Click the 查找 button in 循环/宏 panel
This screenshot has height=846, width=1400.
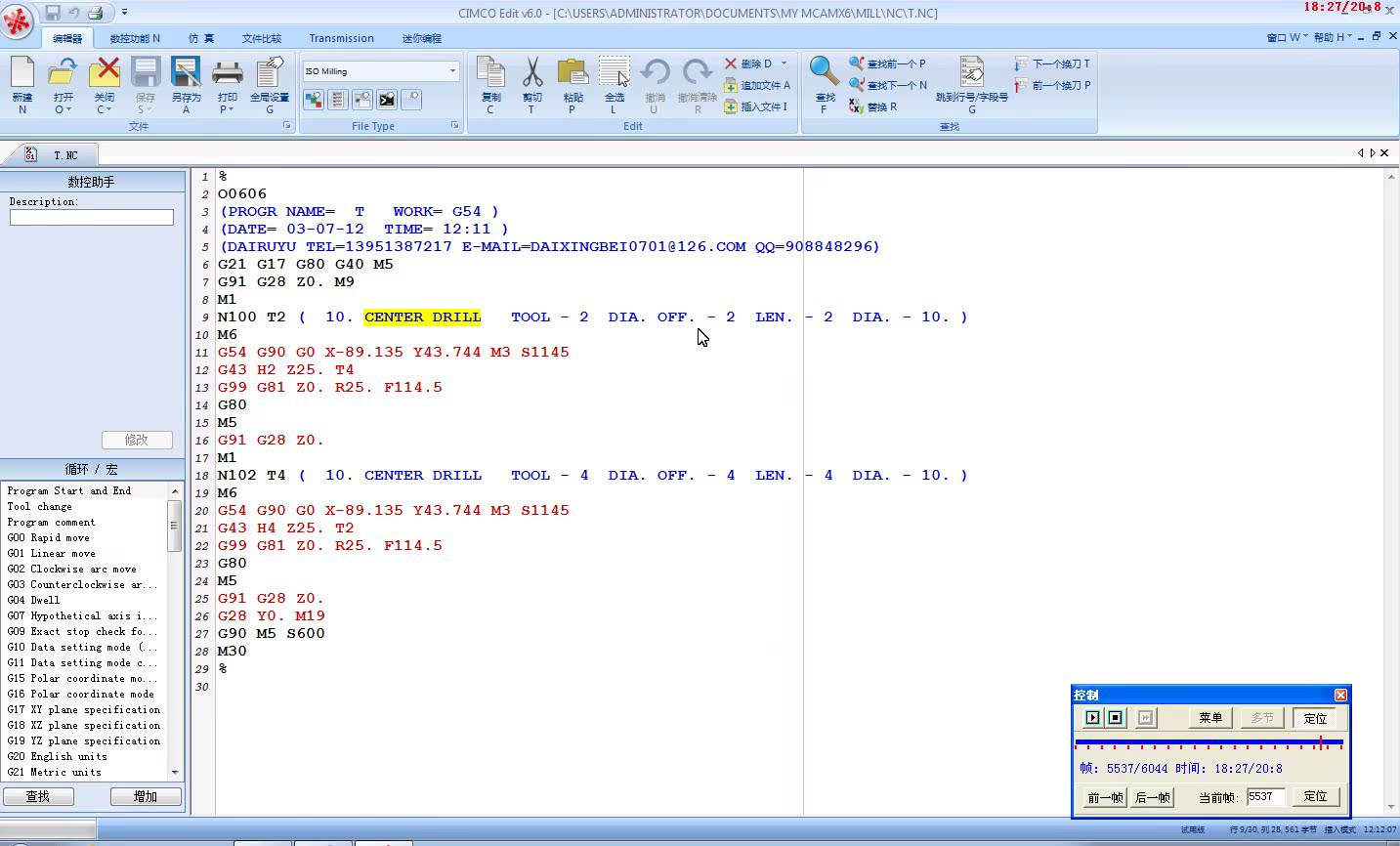click(38, 796)
